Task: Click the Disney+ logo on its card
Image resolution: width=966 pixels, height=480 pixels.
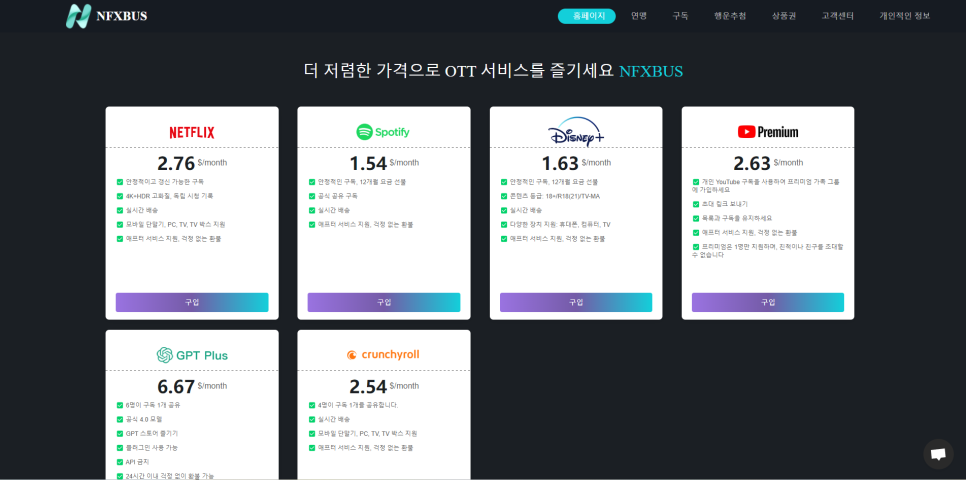Action: pos(576,131)
